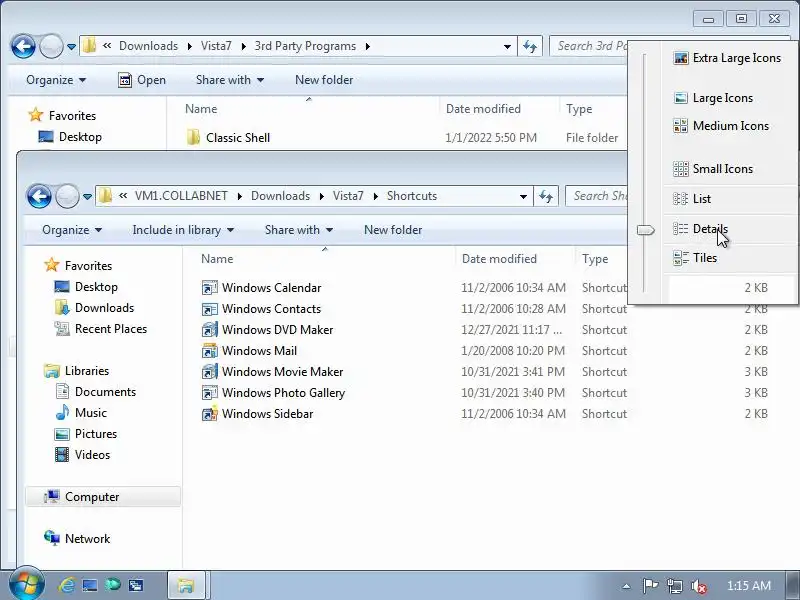Open recent pages arrow in Shortcuts window
The image size is (800, 600).
(x=87, y=196)
